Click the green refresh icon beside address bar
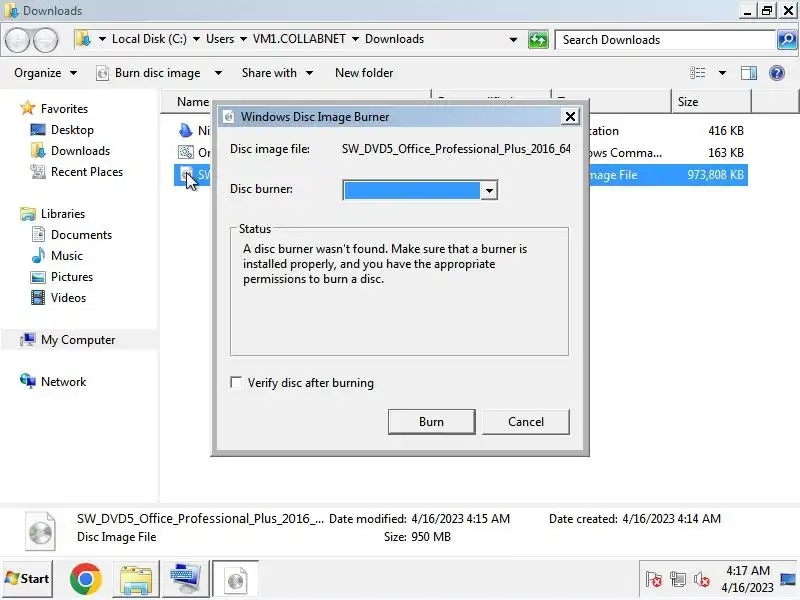 (538, 40)
